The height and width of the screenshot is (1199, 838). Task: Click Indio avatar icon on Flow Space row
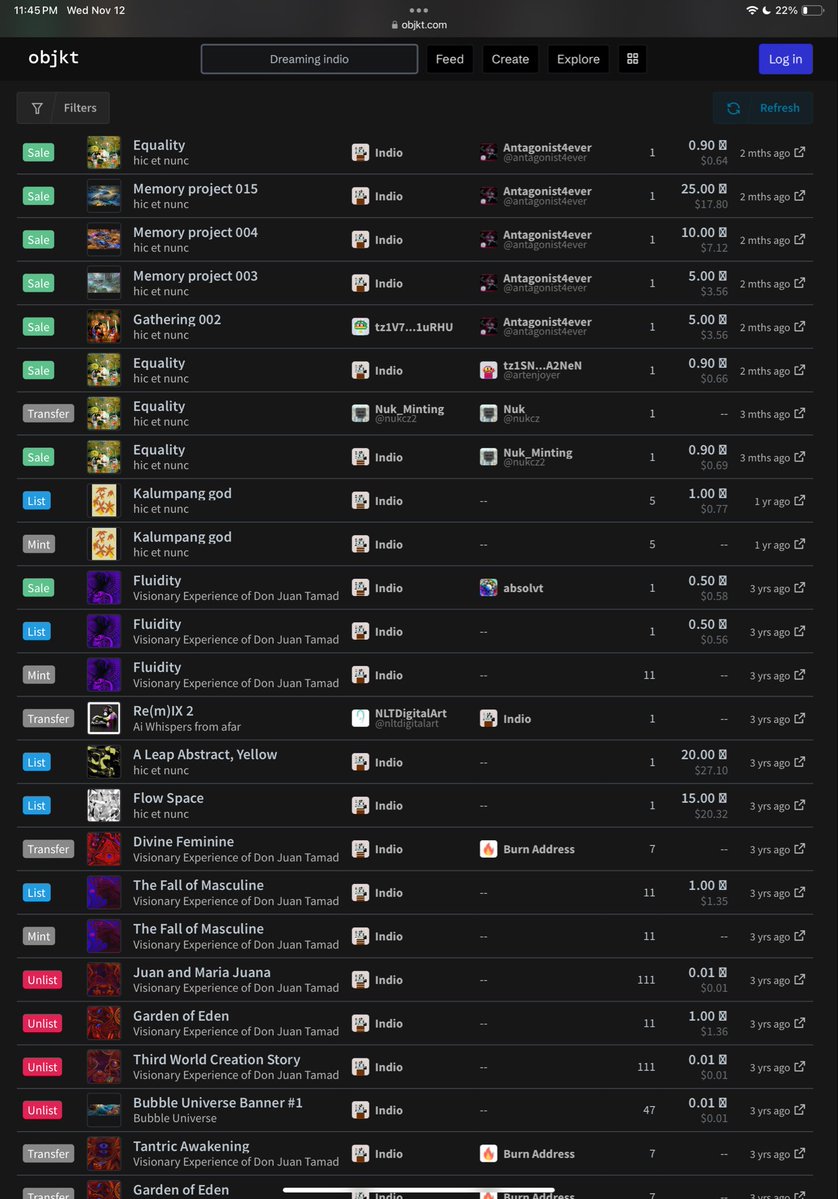pyautogui.click(x=360, y=805)
